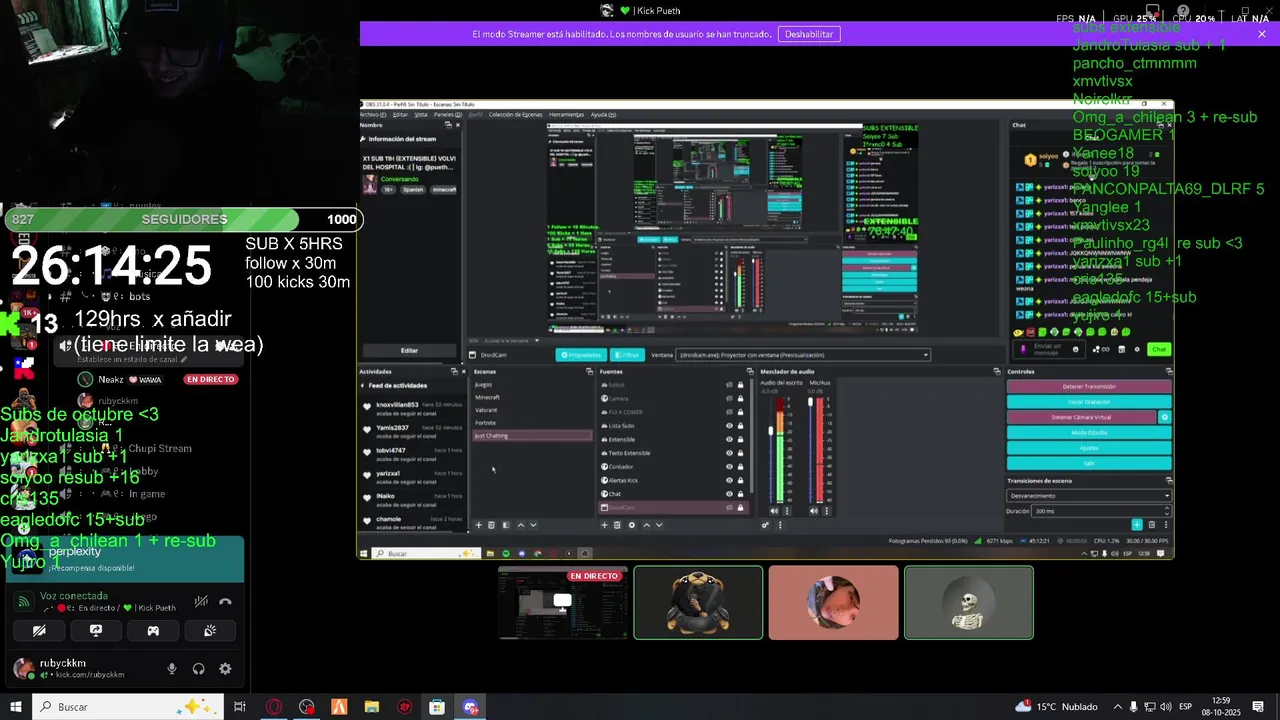Click the share screen button in Discord

96,631
